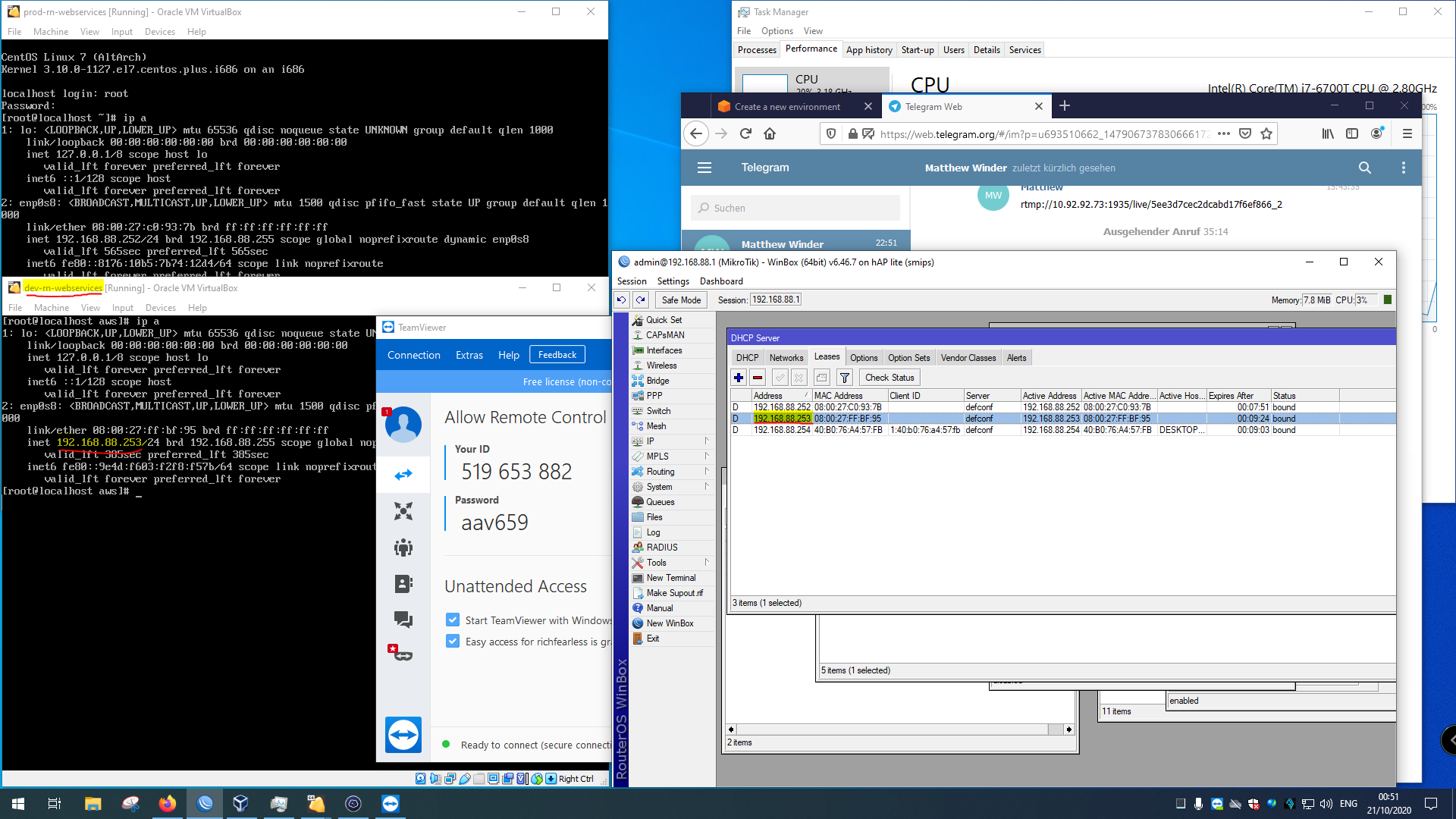Click the Telegram Suchen search field

click(x=796, y=208)
